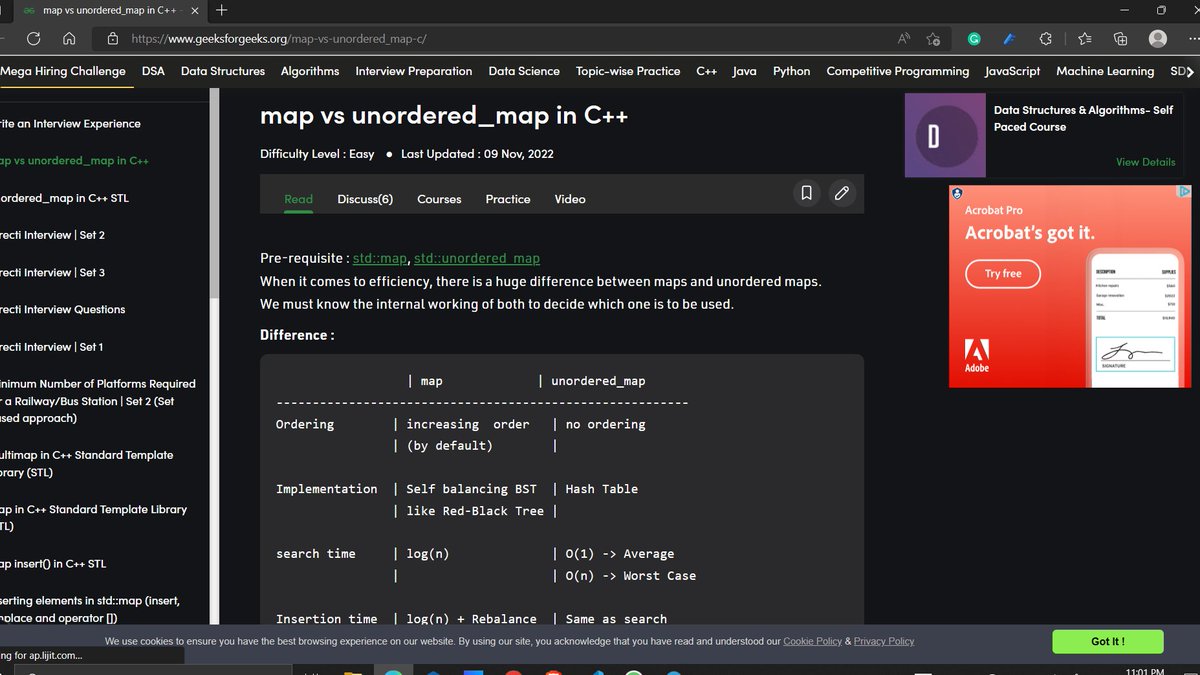This screenshot has width=1200, height=675.
Task: Open the Extensions puzzle icon
Action: click(1046, 39)
